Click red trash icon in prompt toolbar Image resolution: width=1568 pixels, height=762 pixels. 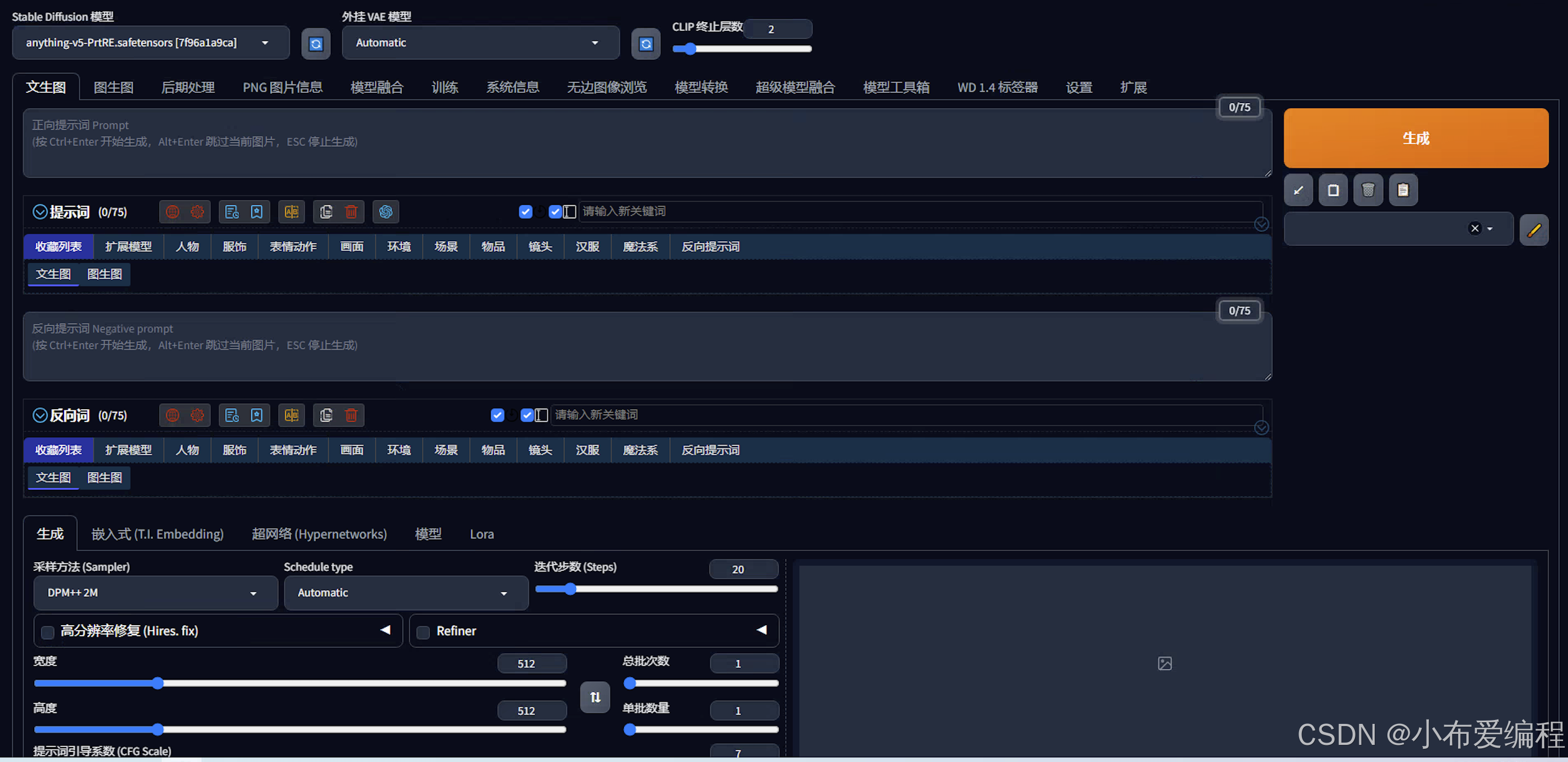tap(351, 212)
